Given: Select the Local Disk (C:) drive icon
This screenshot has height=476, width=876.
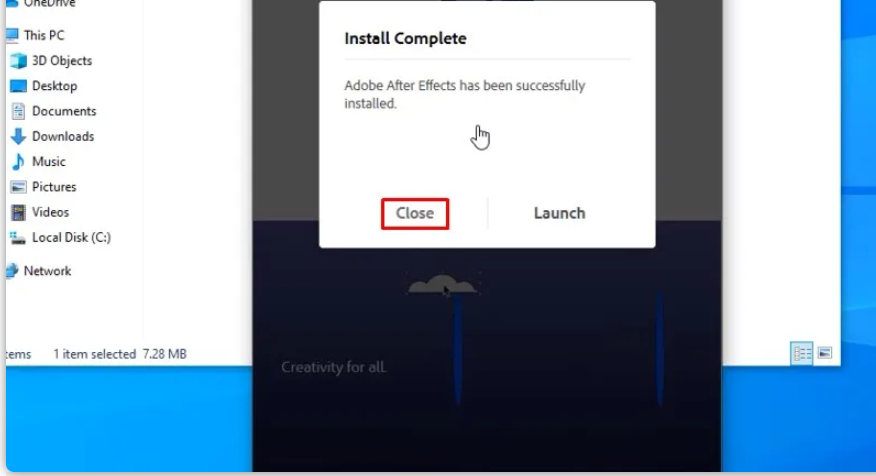Looking at the screenshot, I should pos(18,238).
